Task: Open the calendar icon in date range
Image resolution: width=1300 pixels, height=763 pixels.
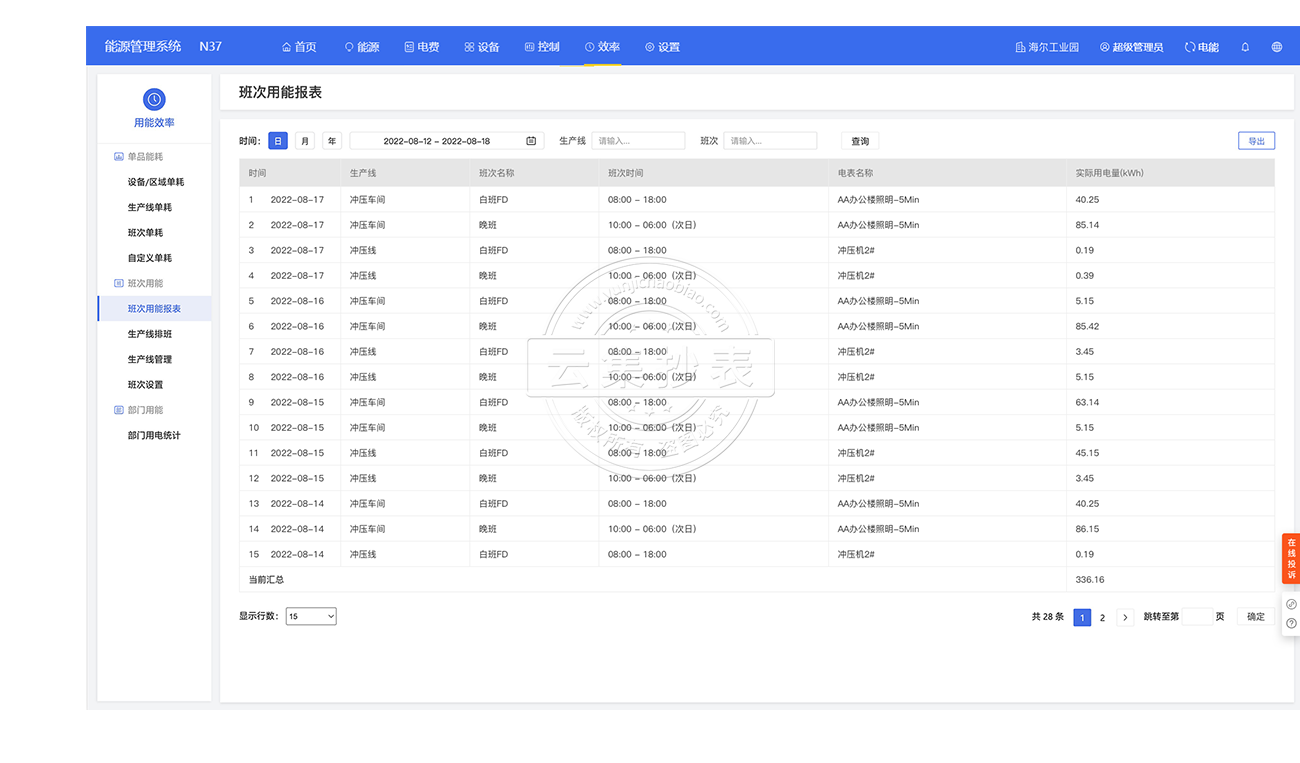Action: point(531,141)
